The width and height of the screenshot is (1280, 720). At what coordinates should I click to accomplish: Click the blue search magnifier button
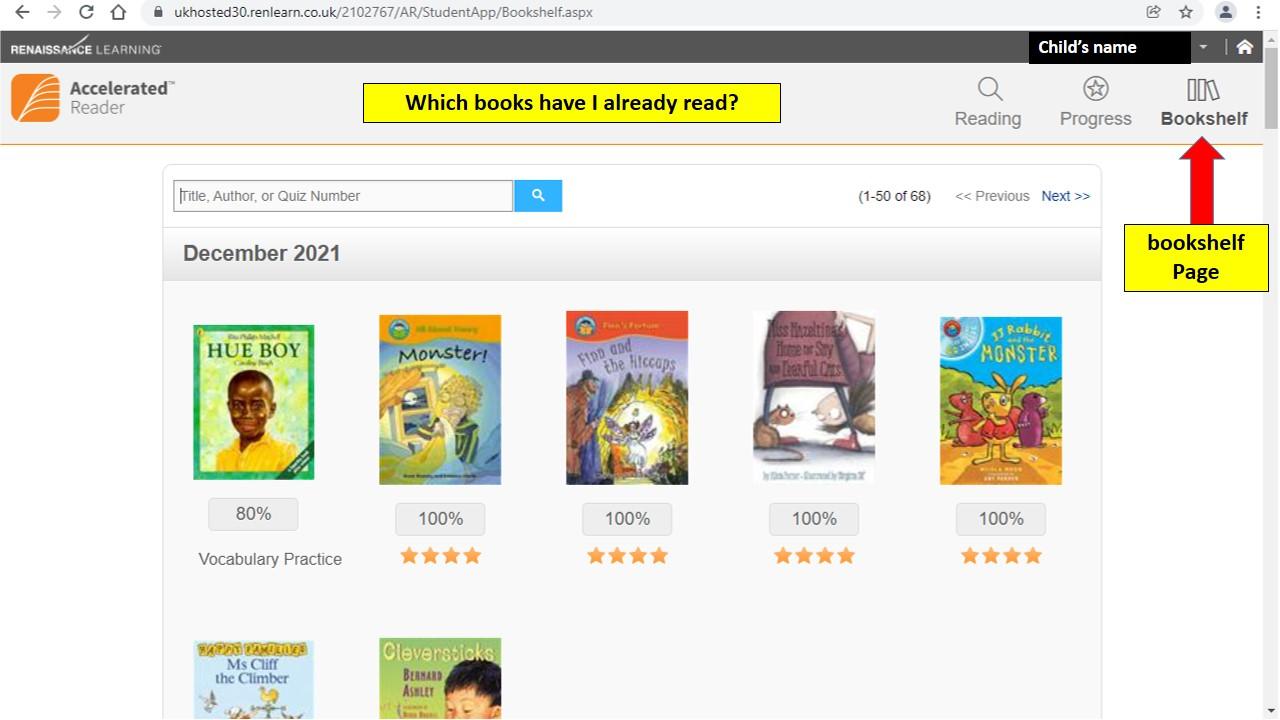pos(538,196)
